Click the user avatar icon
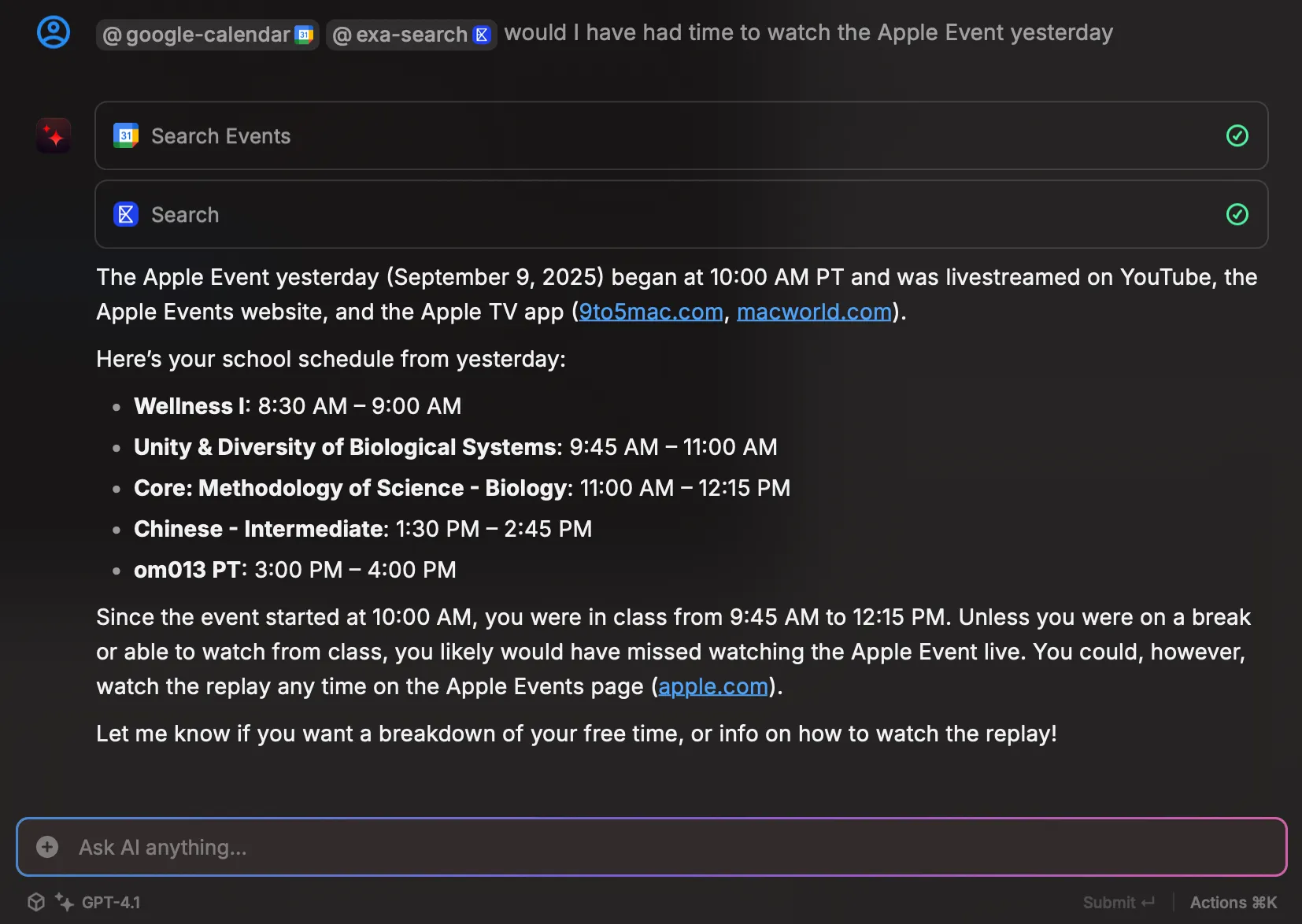This screenshot has width=1302, height=924. tap(53, 32)
